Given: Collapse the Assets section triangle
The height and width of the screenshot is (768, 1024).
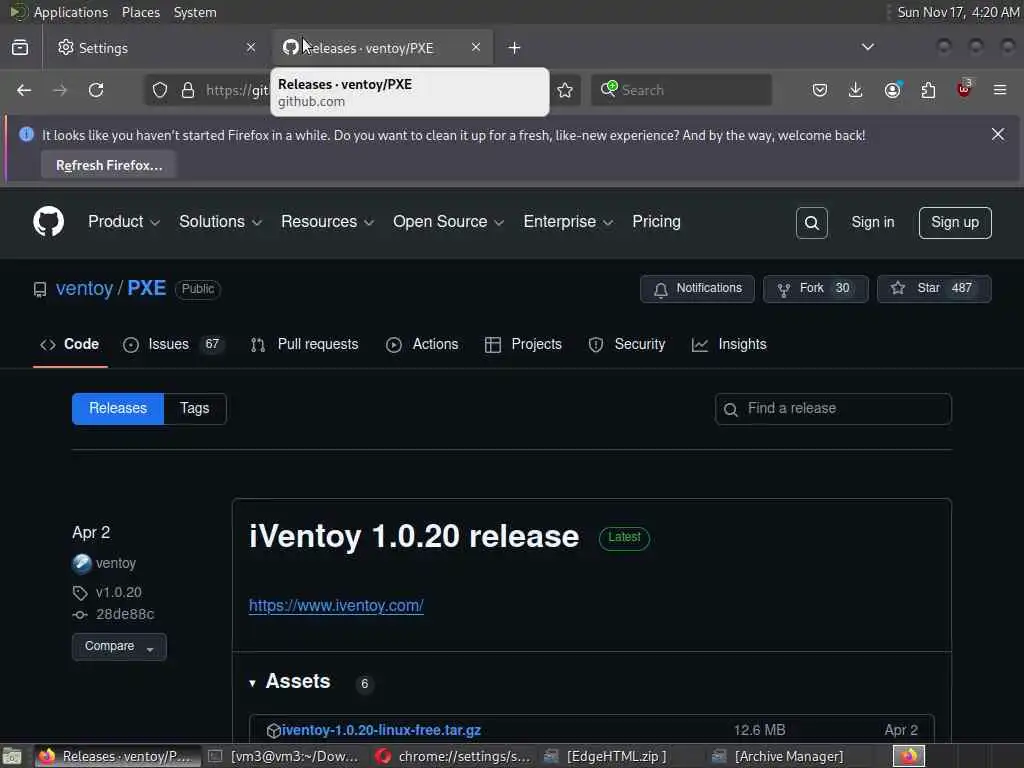Looking at the screenshot, I should [x=252, y=683].
